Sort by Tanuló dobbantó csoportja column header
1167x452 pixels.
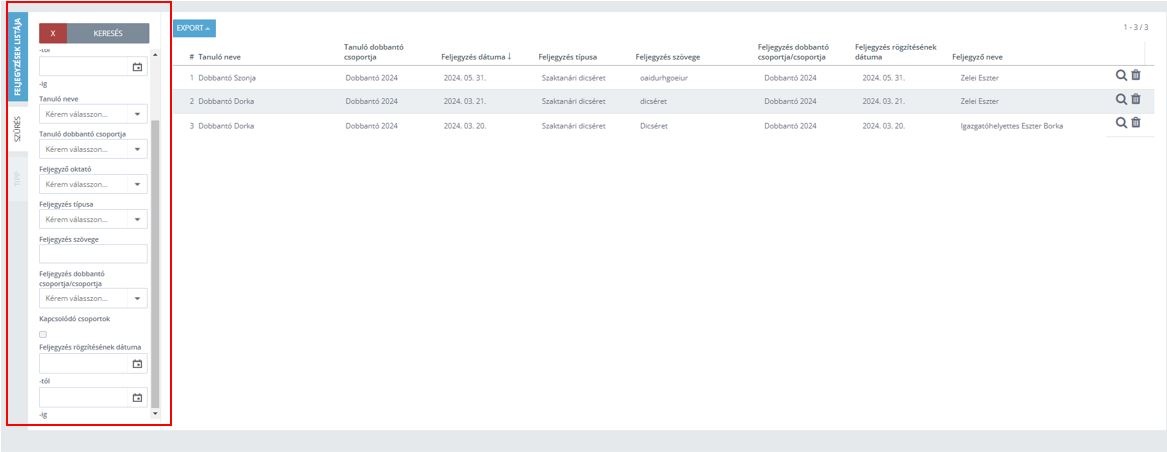(x=374, y=51)
